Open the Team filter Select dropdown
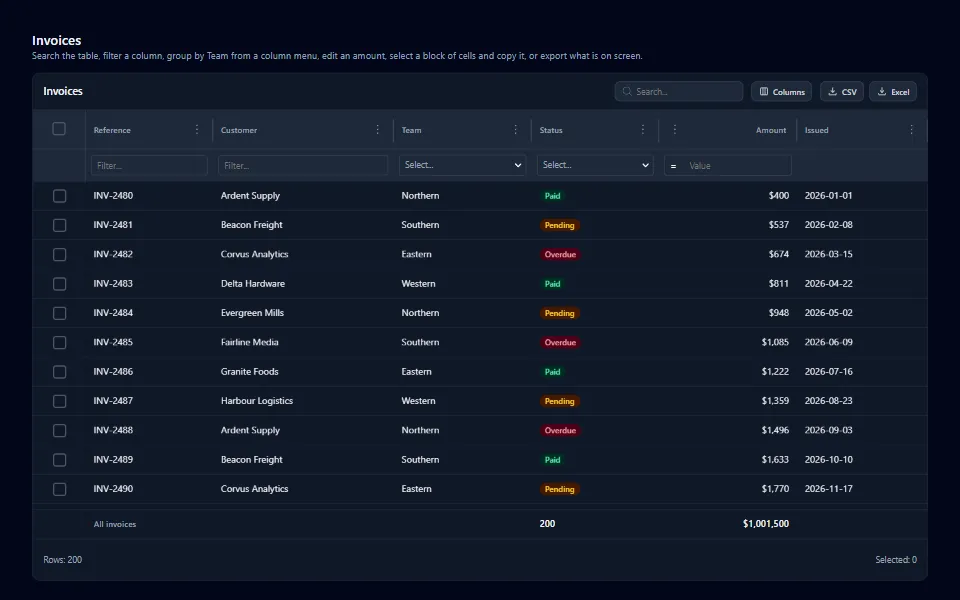The height and width of the screenshot is (600, 960). (462, 165)
